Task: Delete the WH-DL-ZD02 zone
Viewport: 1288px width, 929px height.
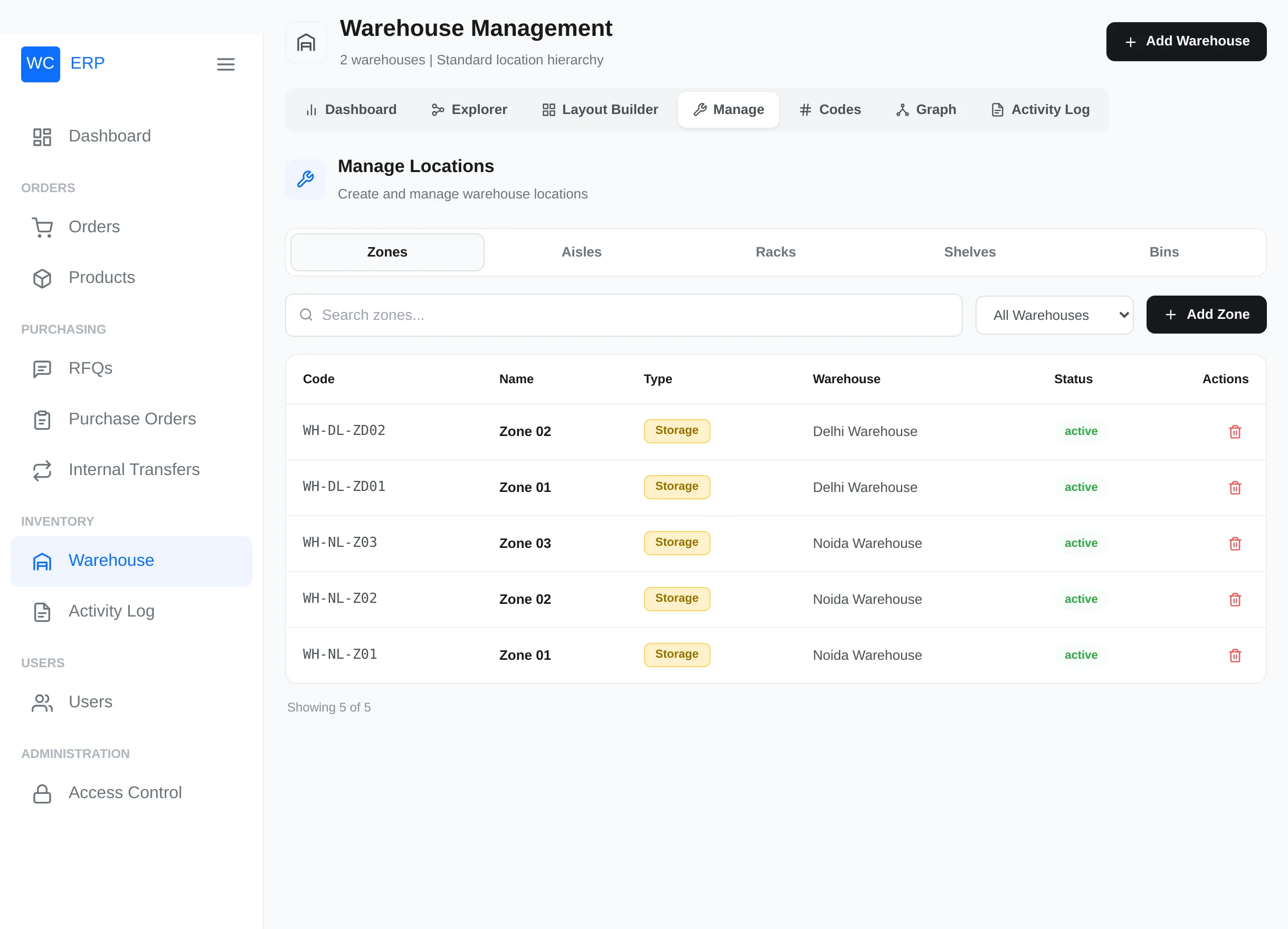Action: click(1235, 432)
